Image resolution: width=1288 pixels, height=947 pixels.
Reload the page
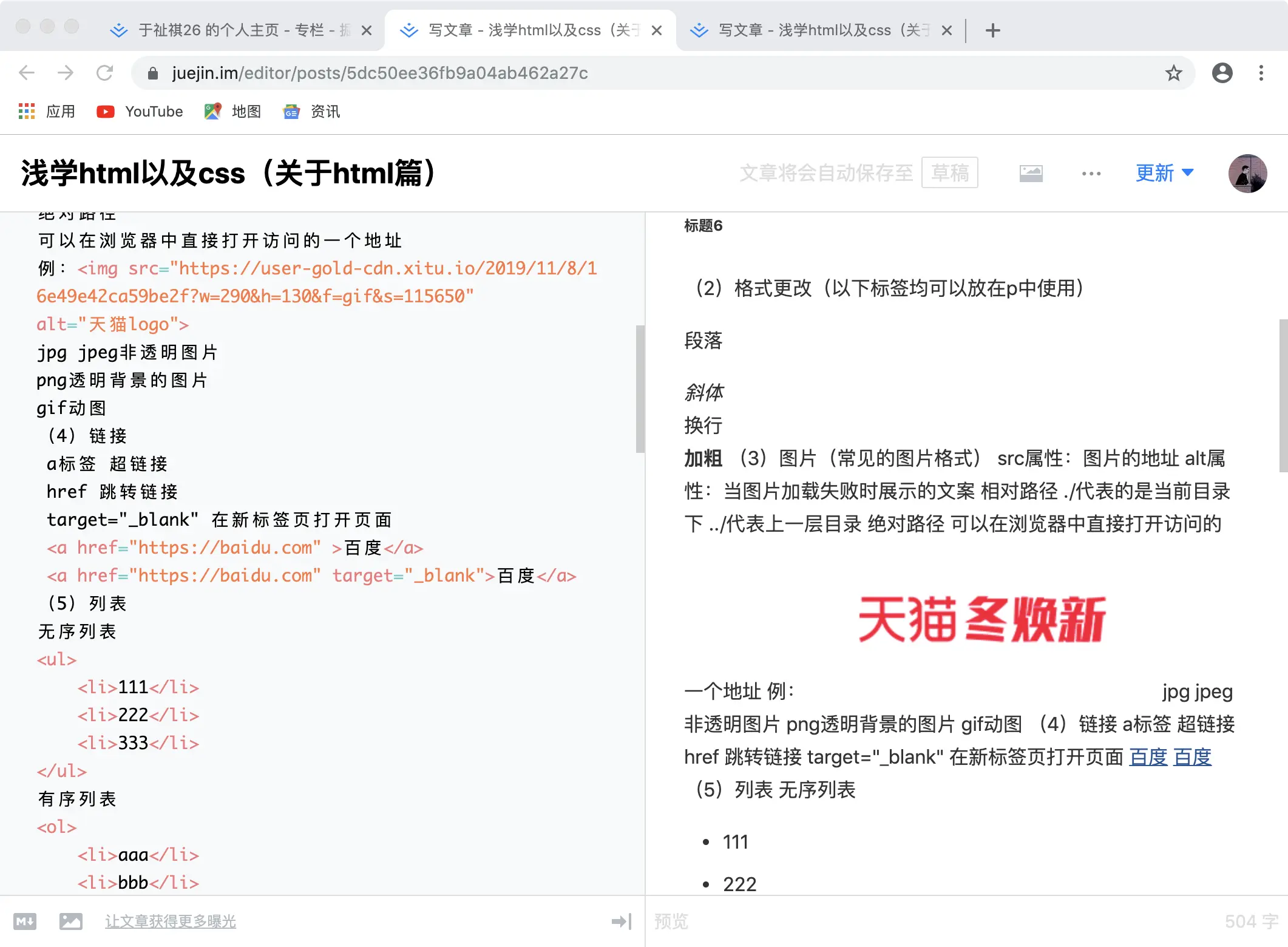[x=105, y=73]
